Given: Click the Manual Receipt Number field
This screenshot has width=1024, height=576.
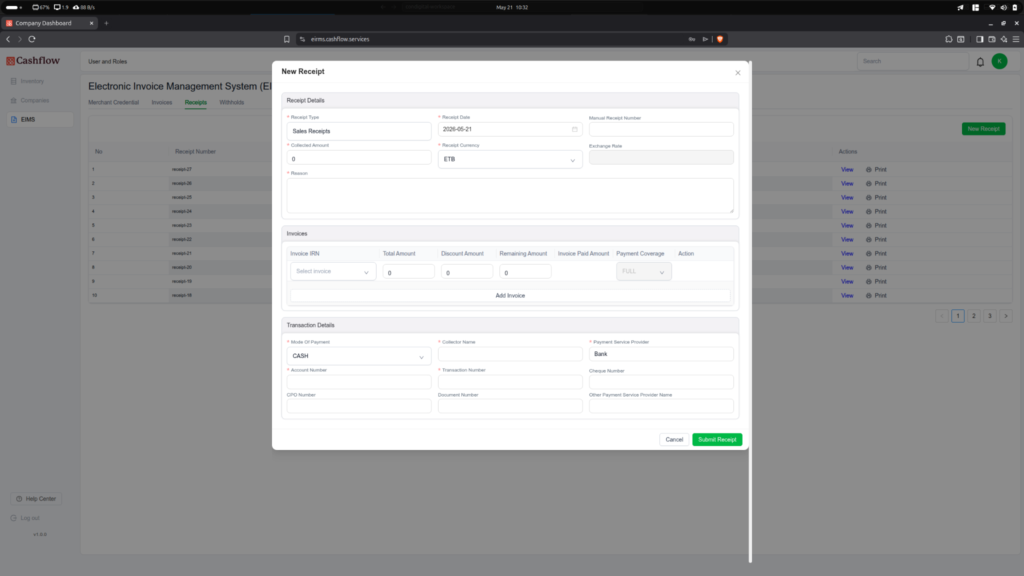Looking at the screenshot, I should click(x=661, y=129).
